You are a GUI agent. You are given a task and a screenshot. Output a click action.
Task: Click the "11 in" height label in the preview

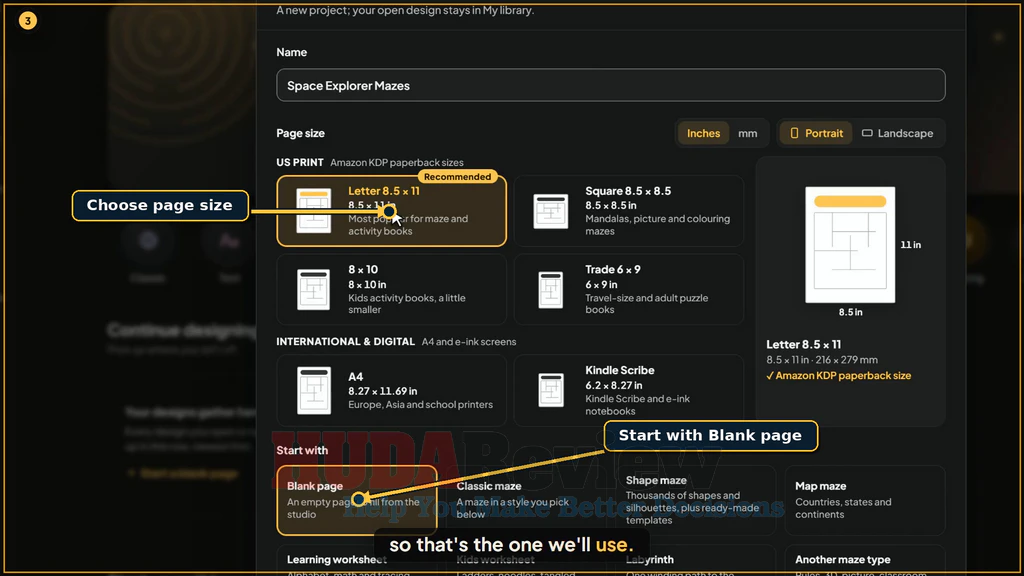coord(910,245)
